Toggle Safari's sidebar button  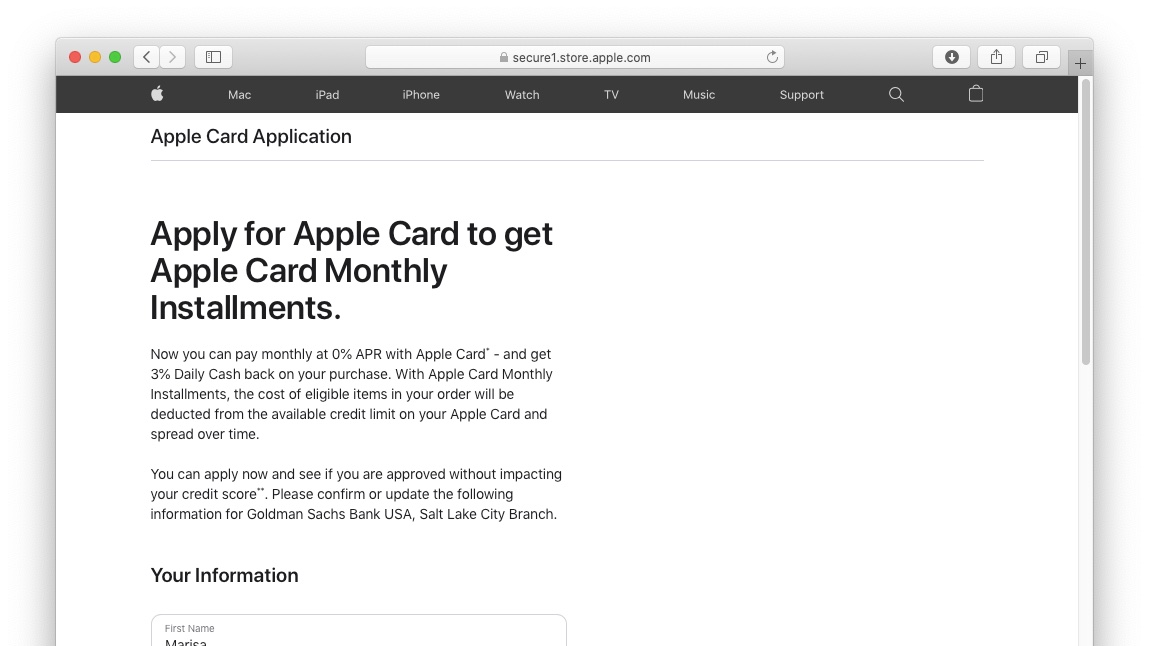click(x=213, y=57)
